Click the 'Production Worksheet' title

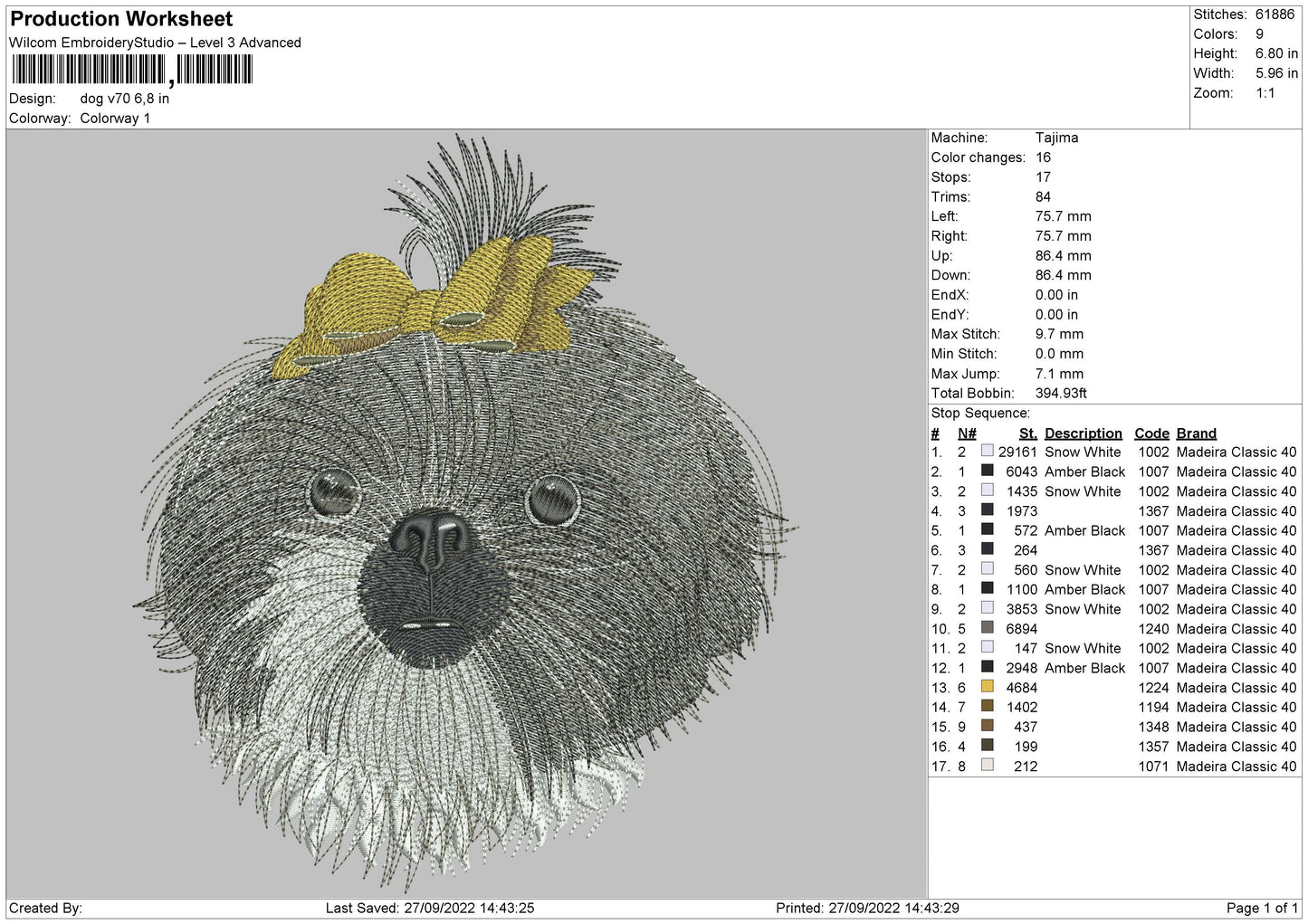tap(121, 19)
